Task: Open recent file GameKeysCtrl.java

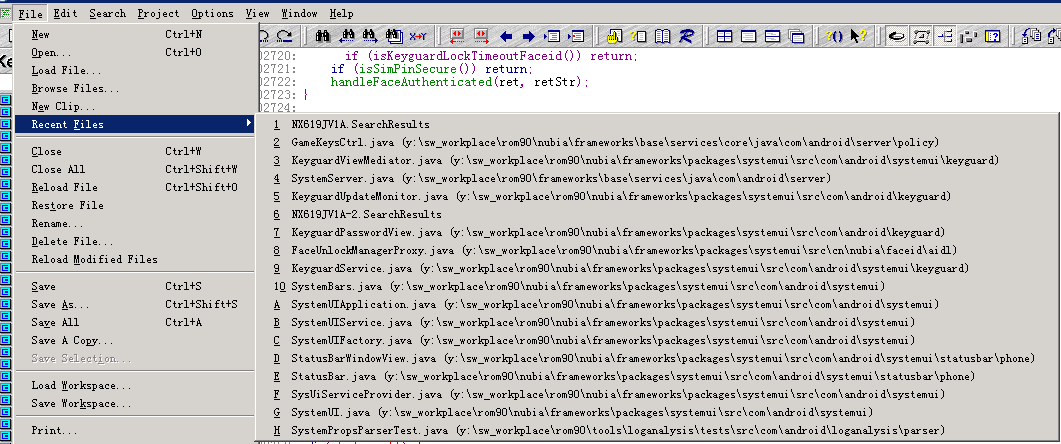Action: [x=658, y=142]
